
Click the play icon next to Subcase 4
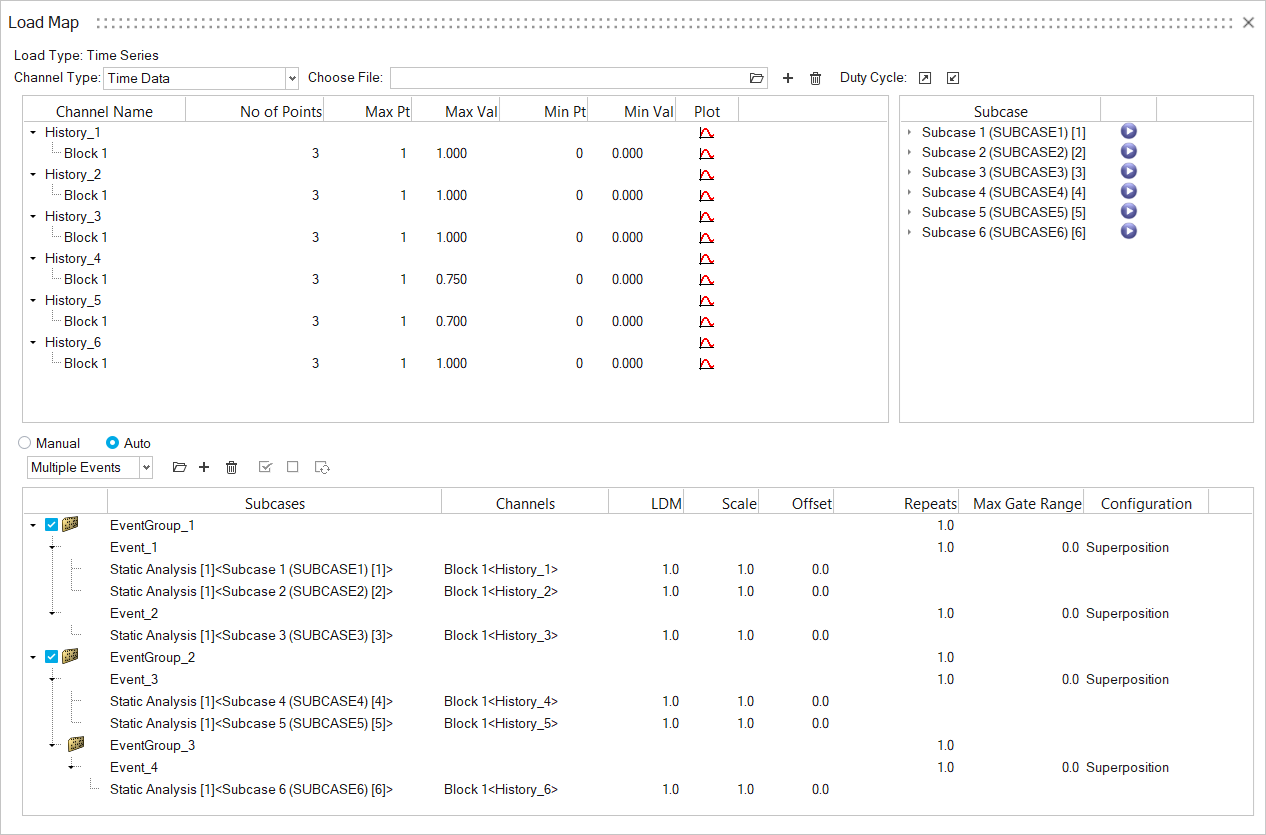(1129, 191)
